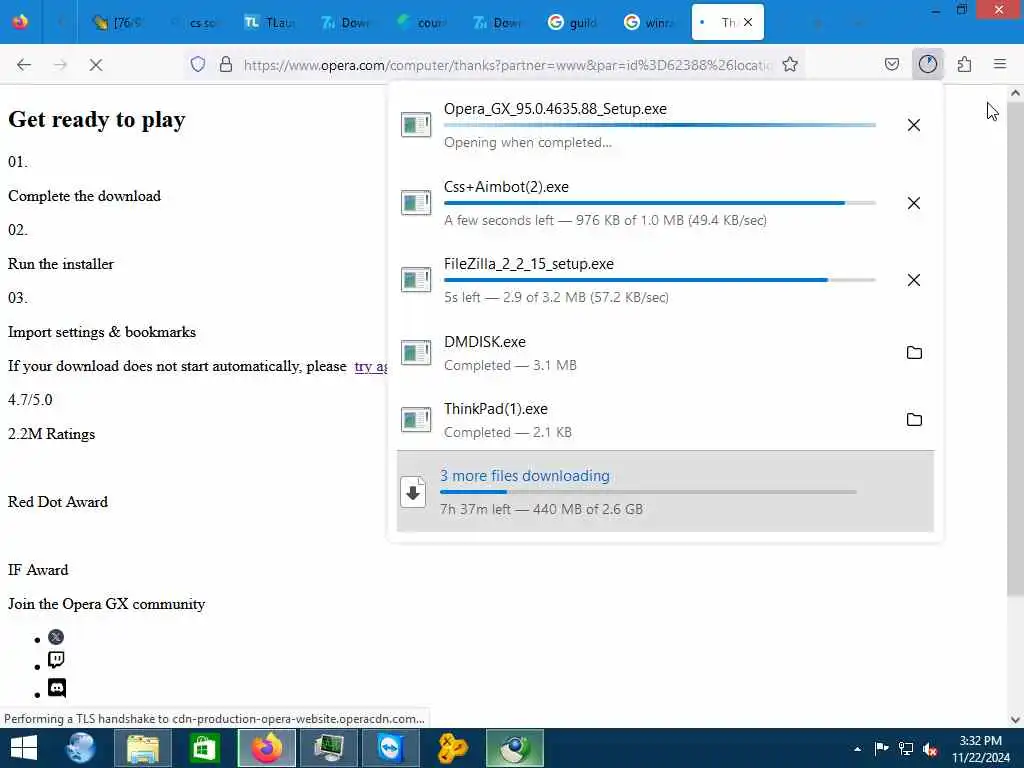Screen dimensions: 1024x768
Task: Click the Css+Aimbot(2).exe file name
Action: tap(506, 187)
